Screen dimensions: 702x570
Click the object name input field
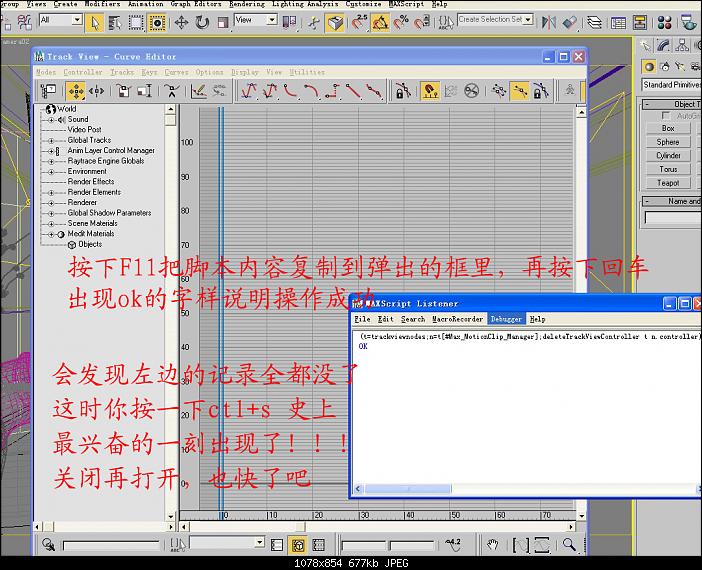(673, 218)
